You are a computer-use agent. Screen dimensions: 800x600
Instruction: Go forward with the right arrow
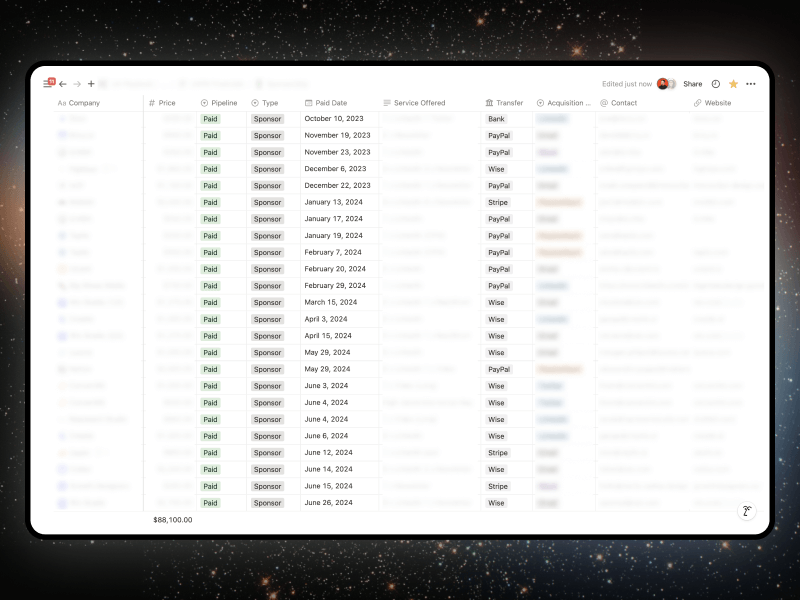pyautogui.click(x=77, y=84)
